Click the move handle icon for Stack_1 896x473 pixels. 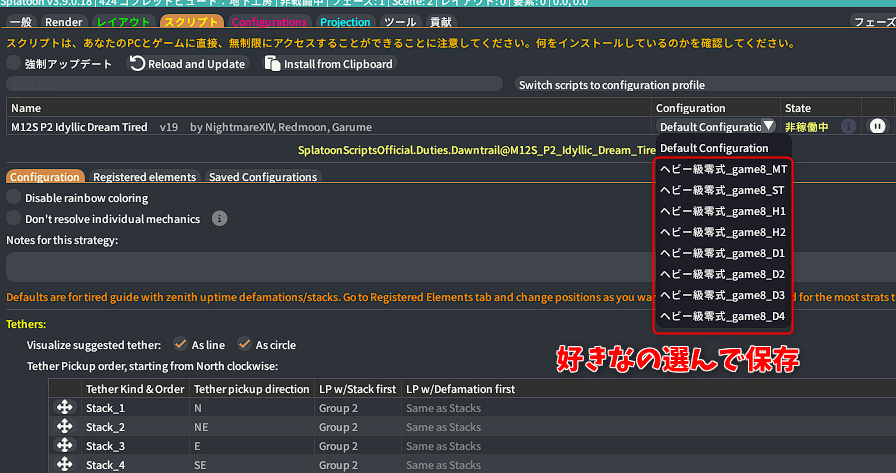[x=66, y=408]
